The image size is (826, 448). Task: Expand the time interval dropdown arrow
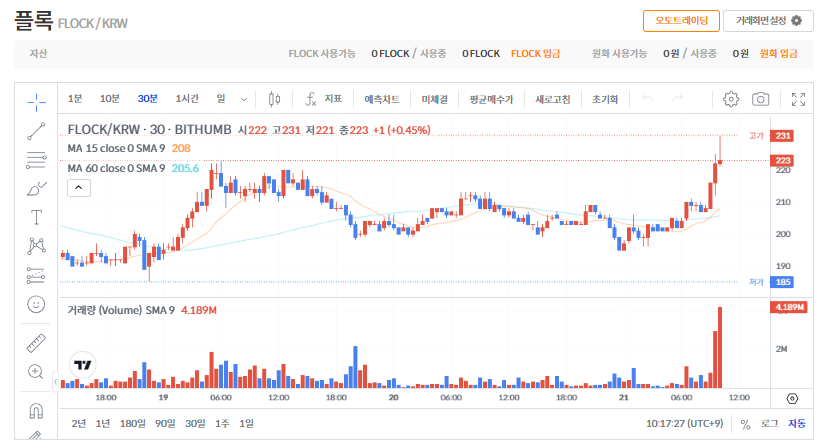(243, 99)
